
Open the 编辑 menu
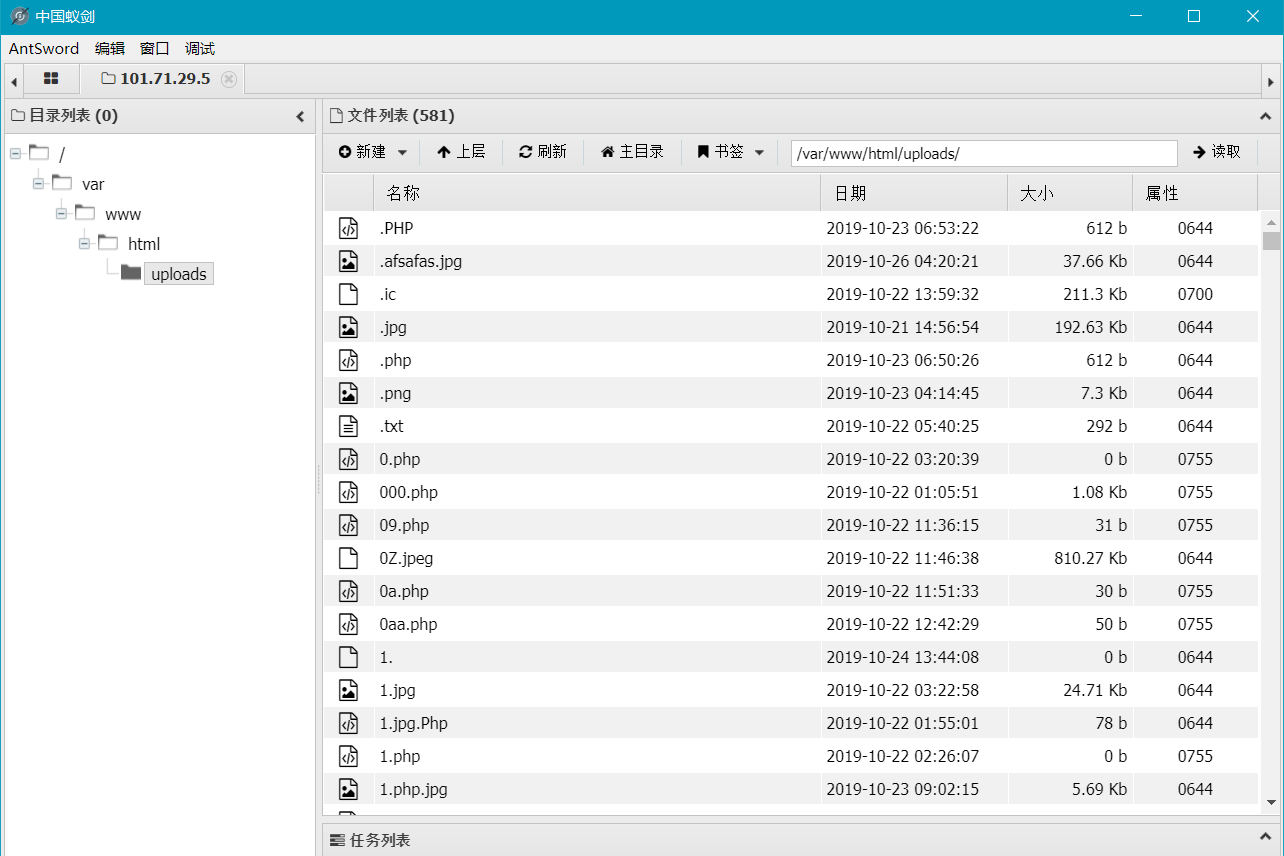[x=110, y=49]
